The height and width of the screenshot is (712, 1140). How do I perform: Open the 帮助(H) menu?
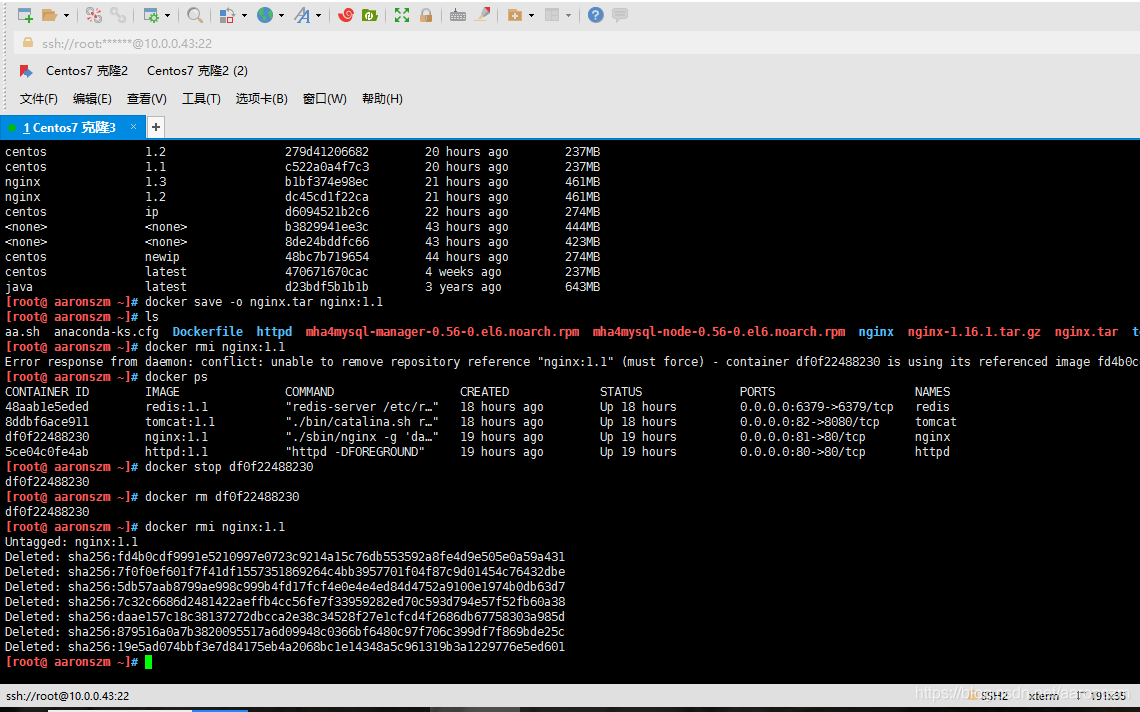pos(382,99)
